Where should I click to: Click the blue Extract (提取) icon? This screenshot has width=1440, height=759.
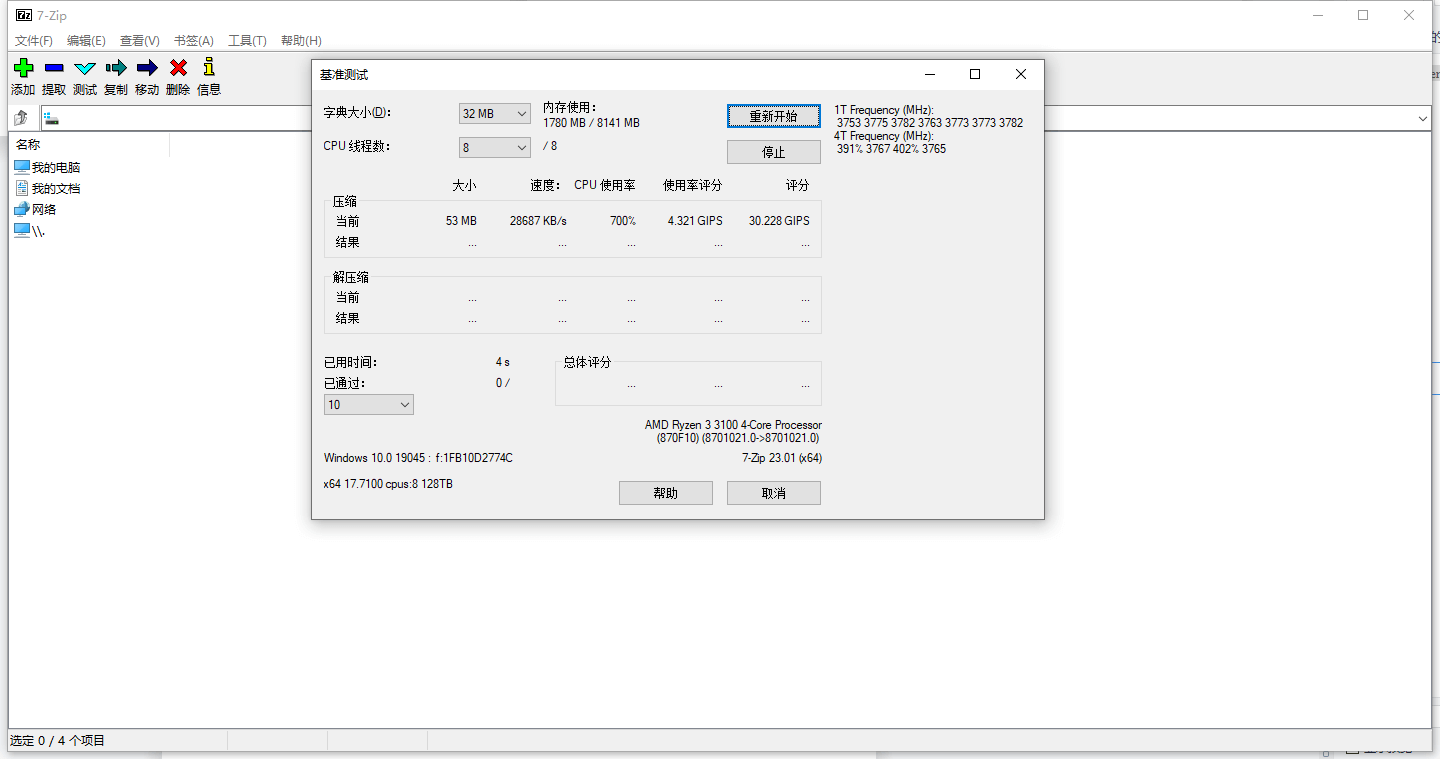pos(54,68)
